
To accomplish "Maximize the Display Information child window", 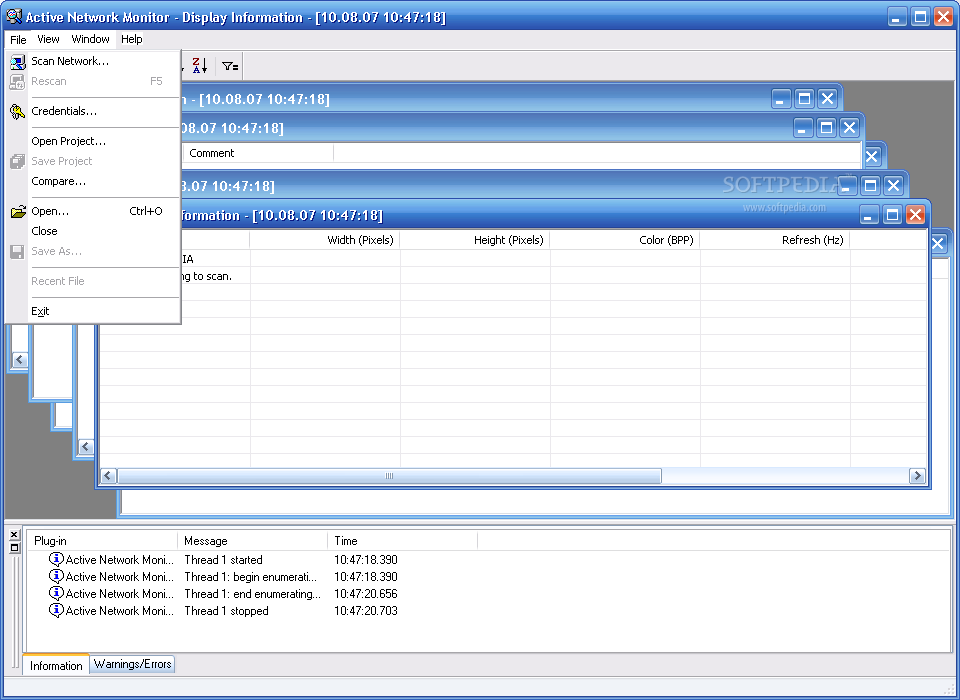I will click(892, 214).
